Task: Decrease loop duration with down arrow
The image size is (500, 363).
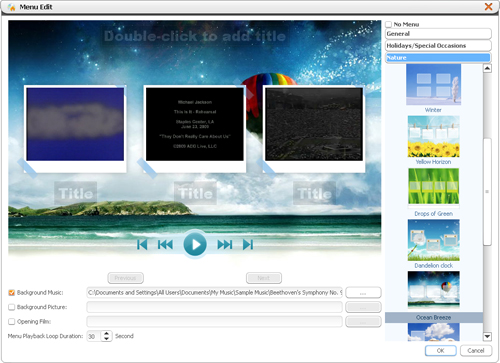Action: click(x=106, y=339)
